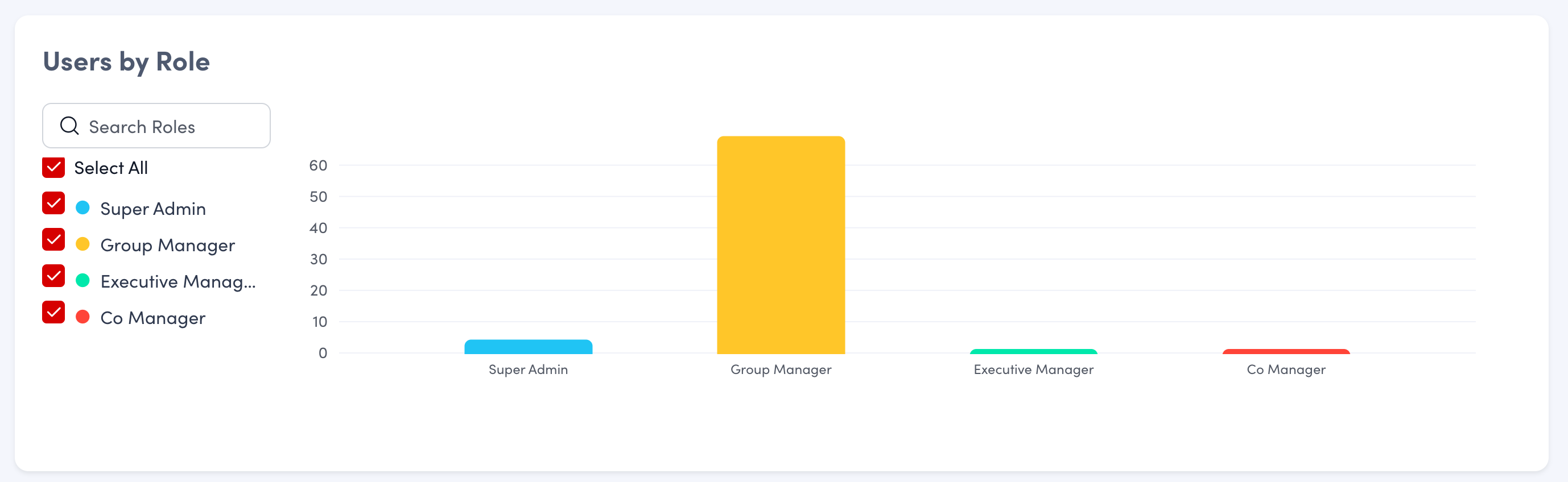Click the Users by Role heading
Image resolution: width=1568 pixels, height=482 pixels.
[x=127, y=62]
